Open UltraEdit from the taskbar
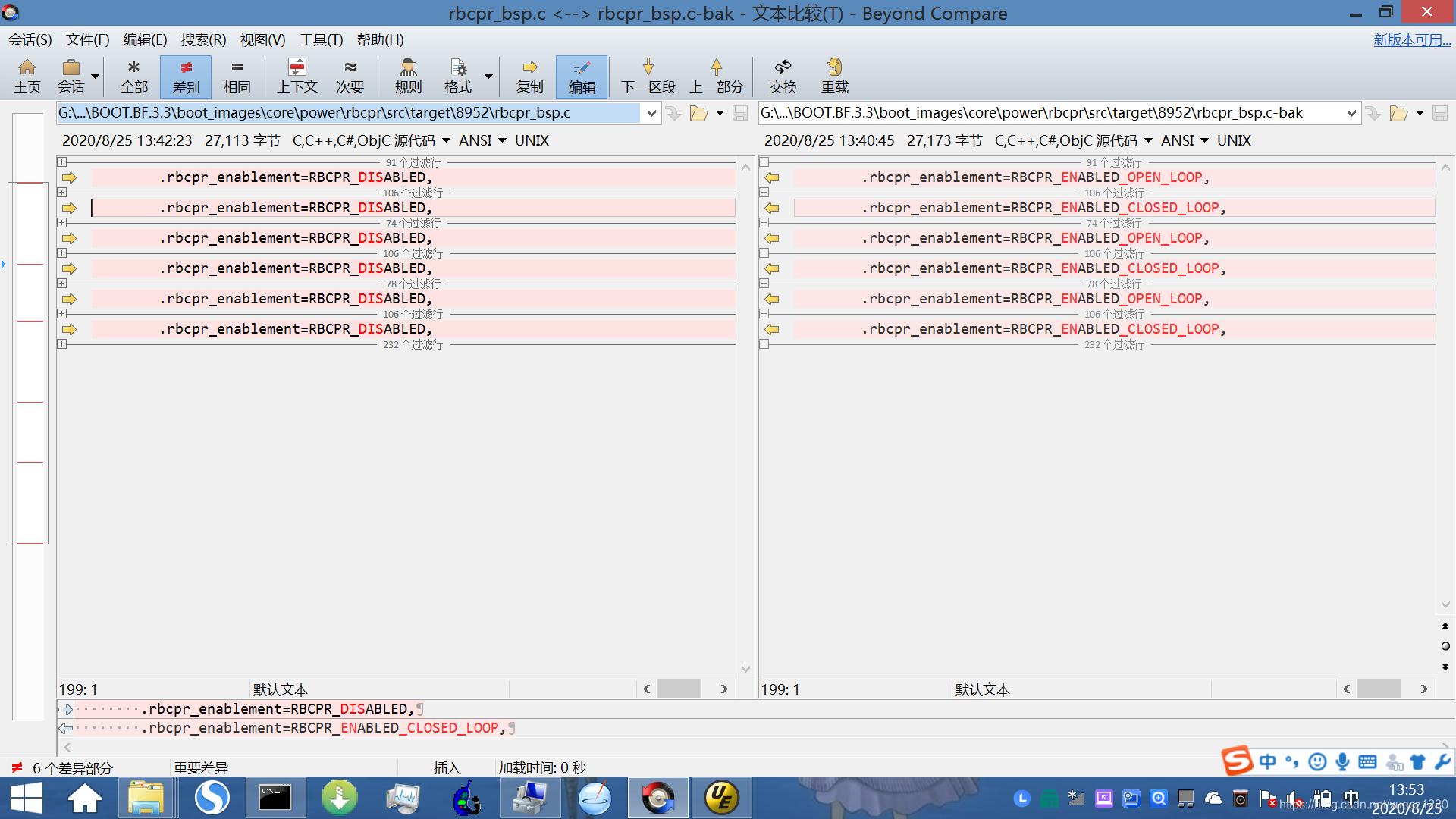The height and width of the screenshot is (819, 1456). [720, 798]
